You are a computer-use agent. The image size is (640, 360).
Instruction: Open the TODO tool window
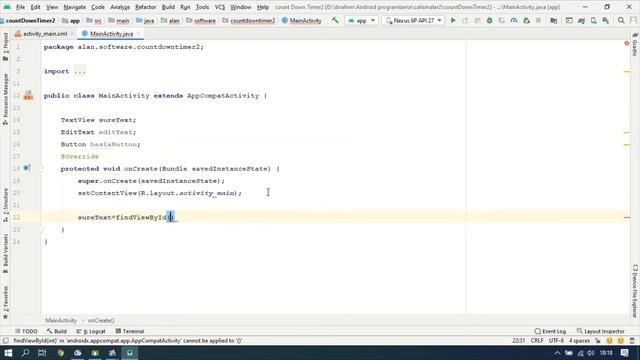point(26,331)
